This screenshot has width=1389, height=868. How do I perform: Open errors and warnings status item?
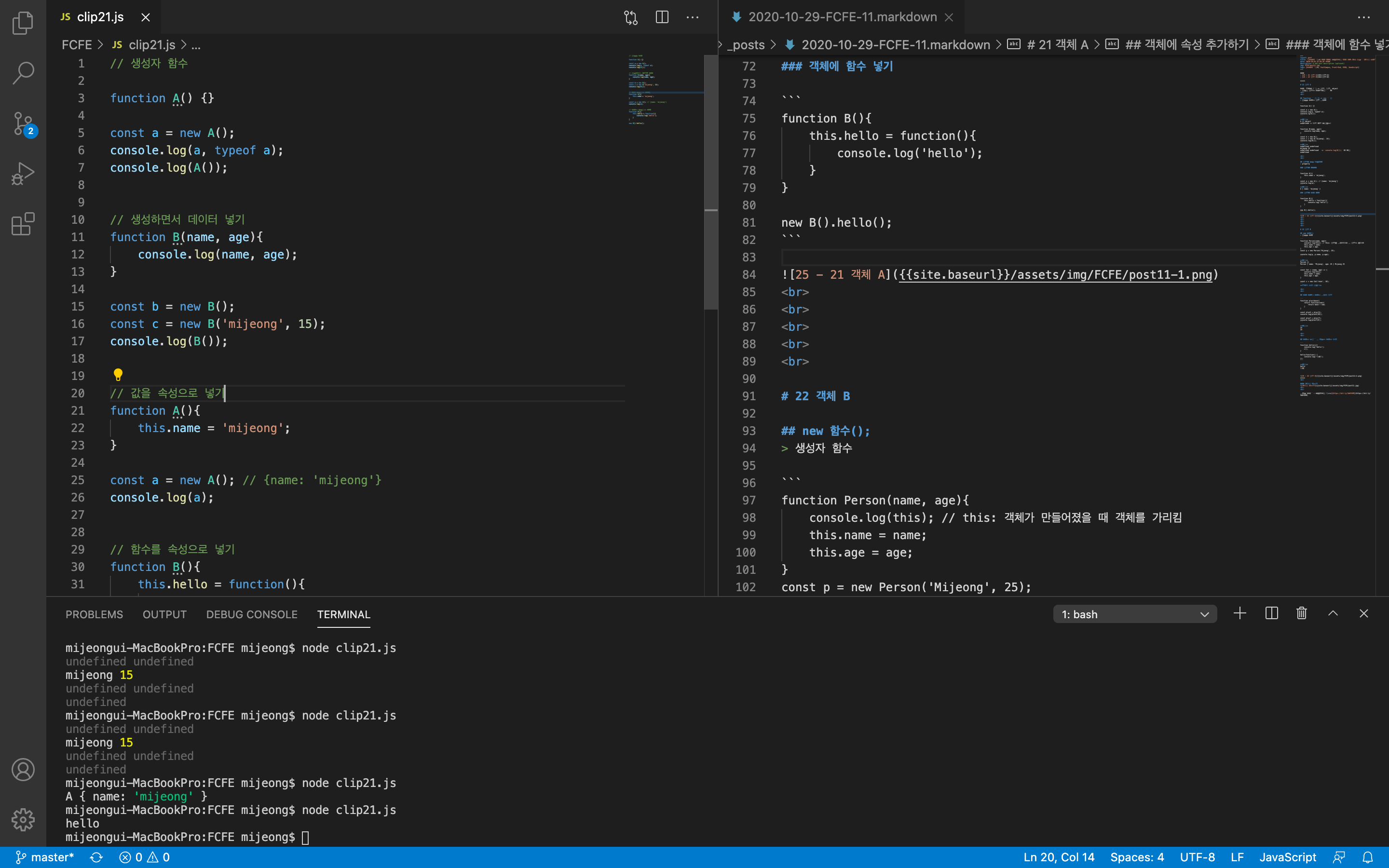[x=144, y=857]
